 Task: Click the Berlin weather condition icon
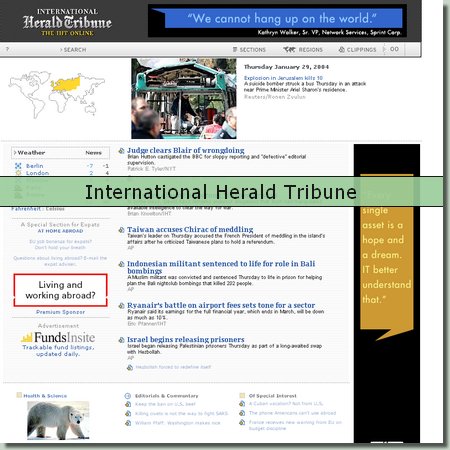coord(18,166)
